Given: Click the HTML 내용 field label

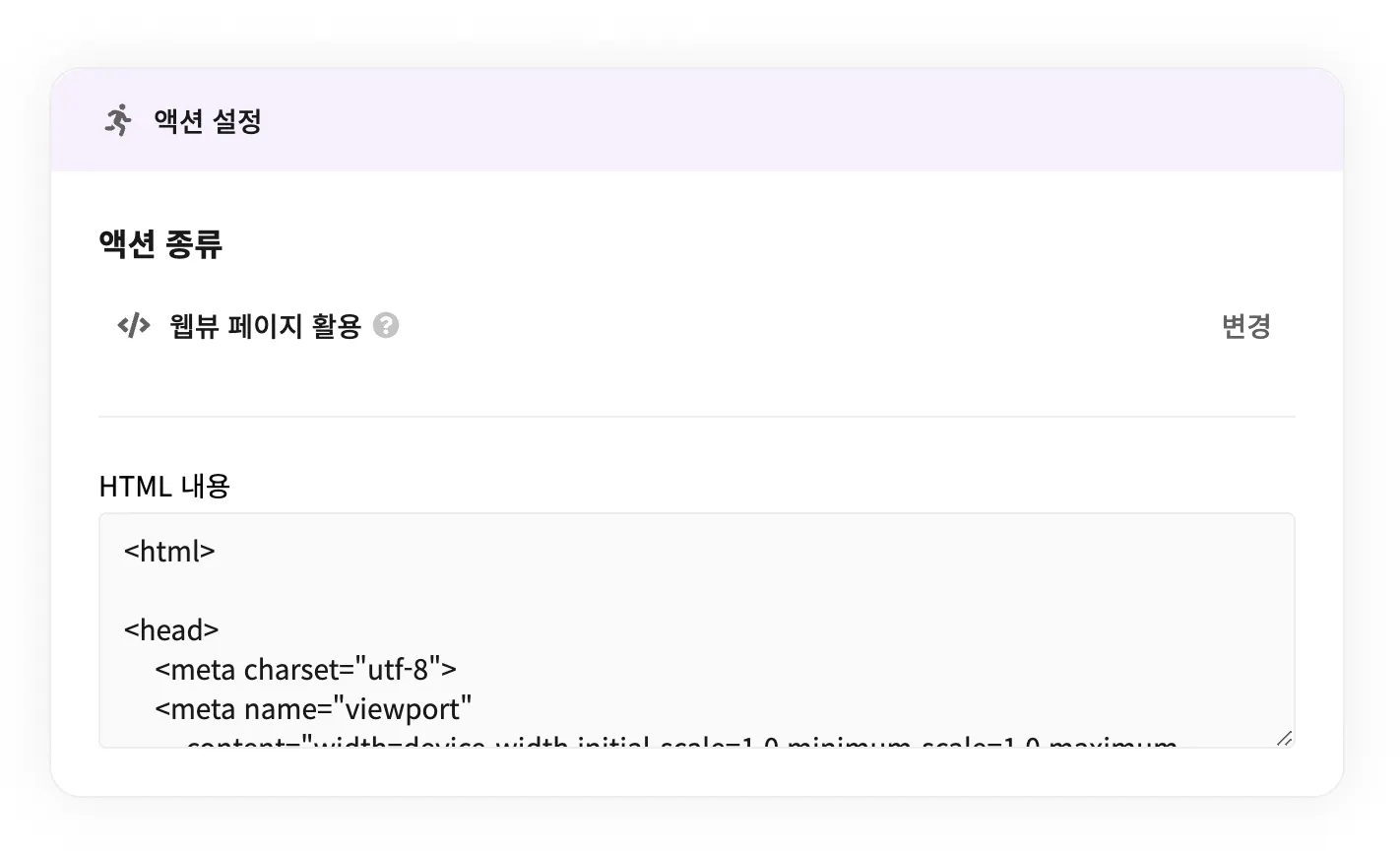Looking at the screenshot, I should tap(164, 486).
